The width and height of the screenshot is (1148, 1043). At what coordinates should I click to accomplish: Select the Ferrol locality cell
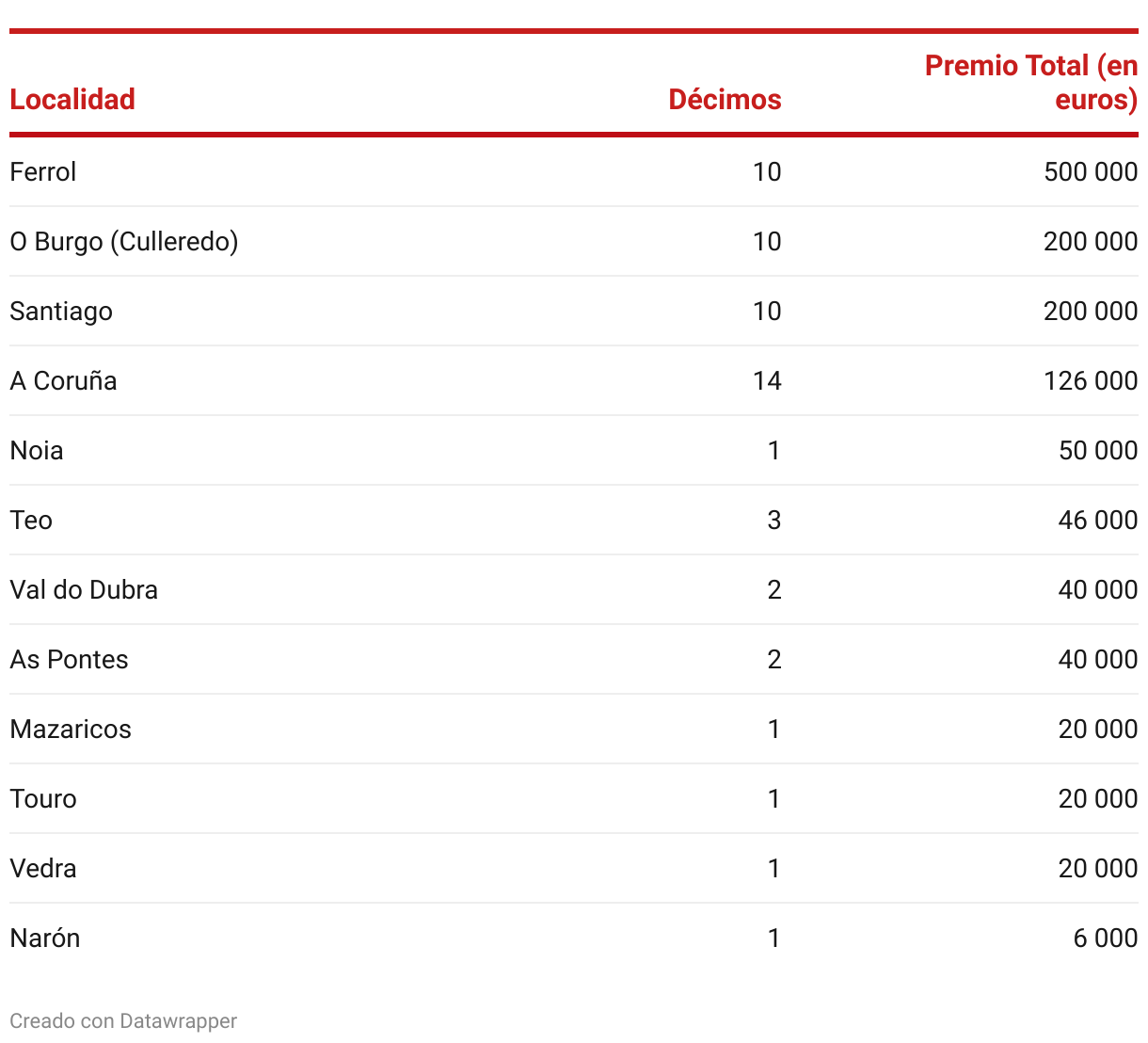(x=43, y=171)
